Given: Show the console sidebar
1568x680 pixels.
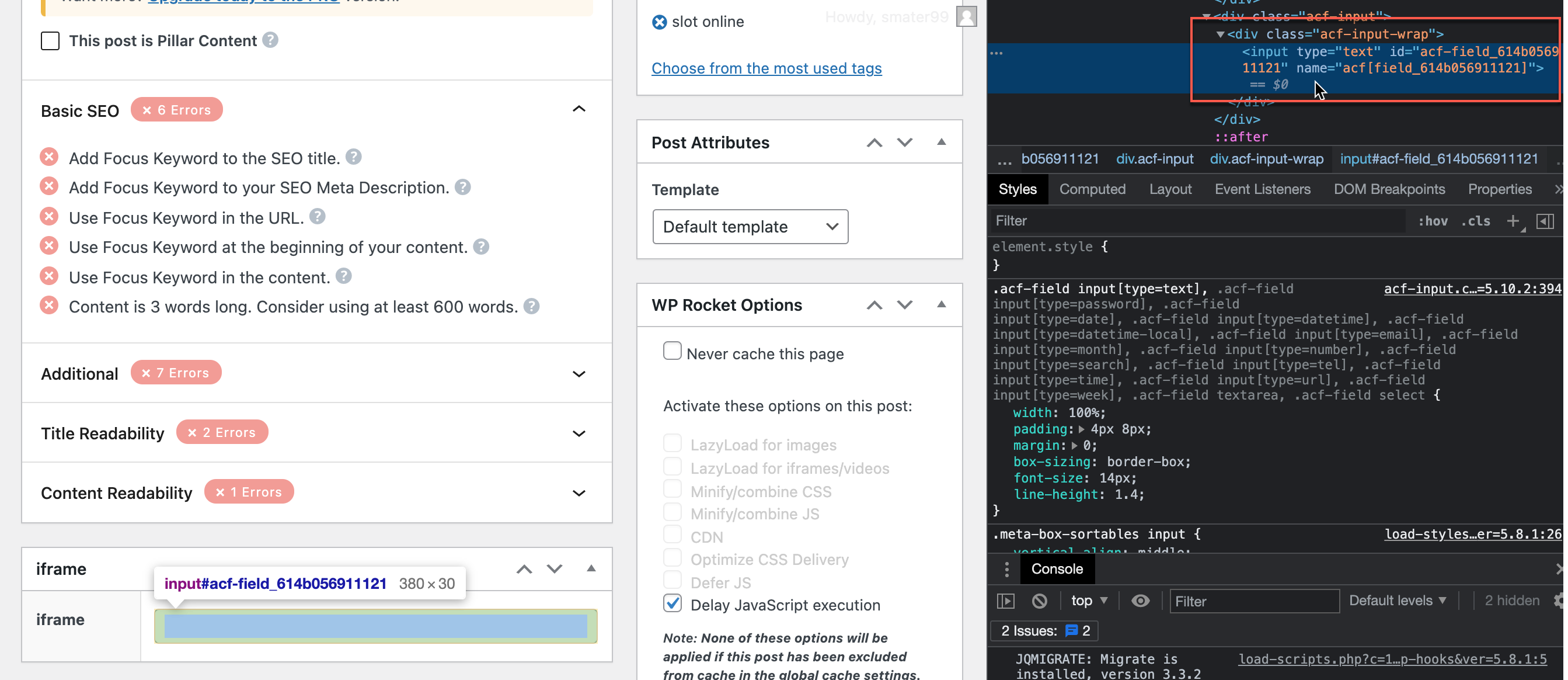Looking at the screenshot, I should coord(1006,601).
